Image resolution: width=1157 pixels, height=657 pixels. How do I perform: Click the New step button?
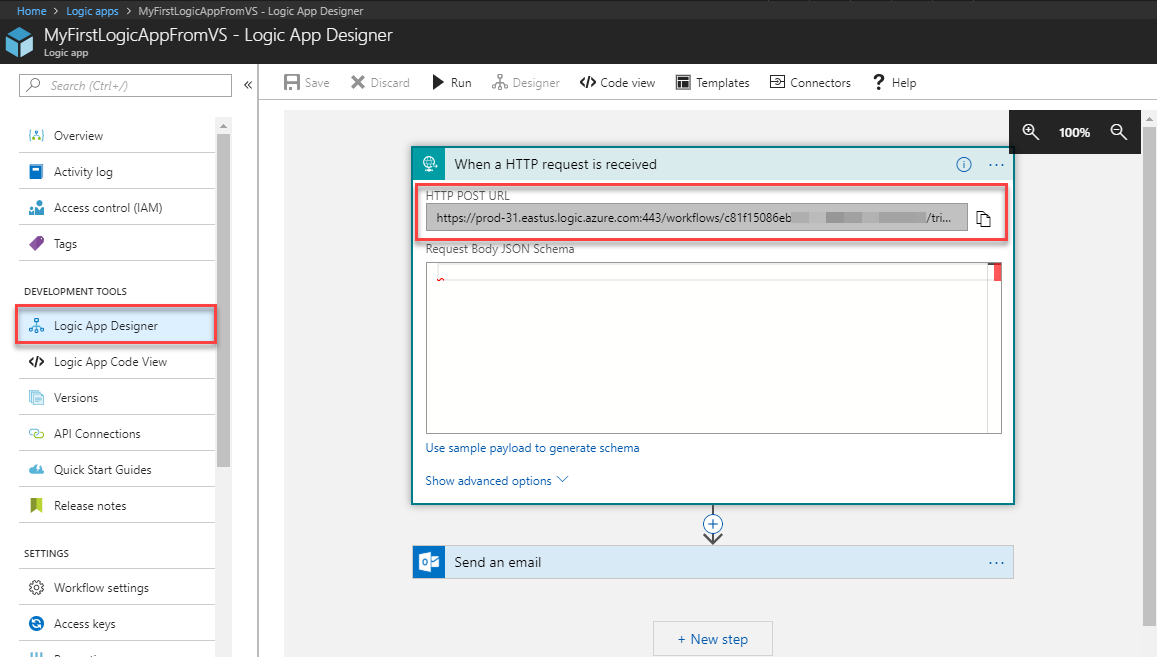pos(712,639)
